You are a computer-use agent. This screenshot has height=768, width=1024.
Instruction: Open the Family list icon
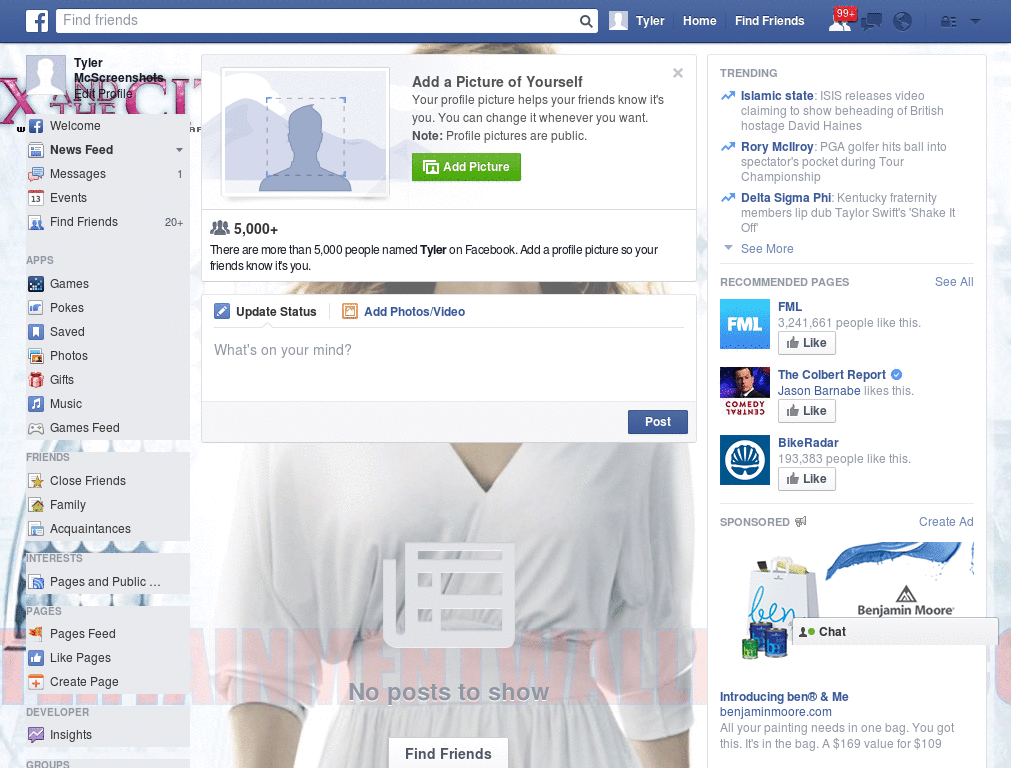36,505
